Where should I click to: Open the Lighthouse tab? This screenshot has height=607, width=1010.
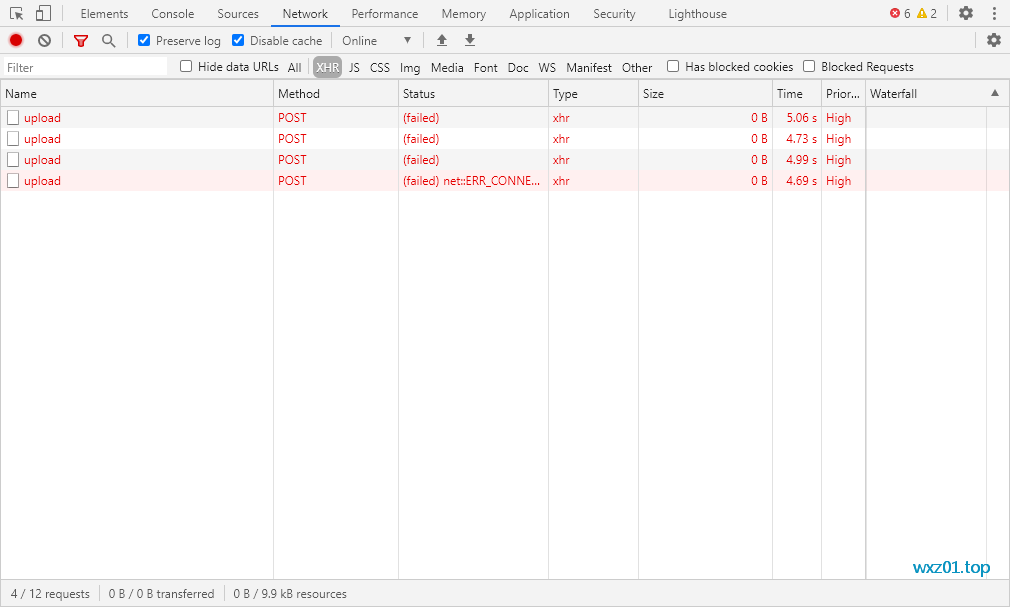point(698,14)
